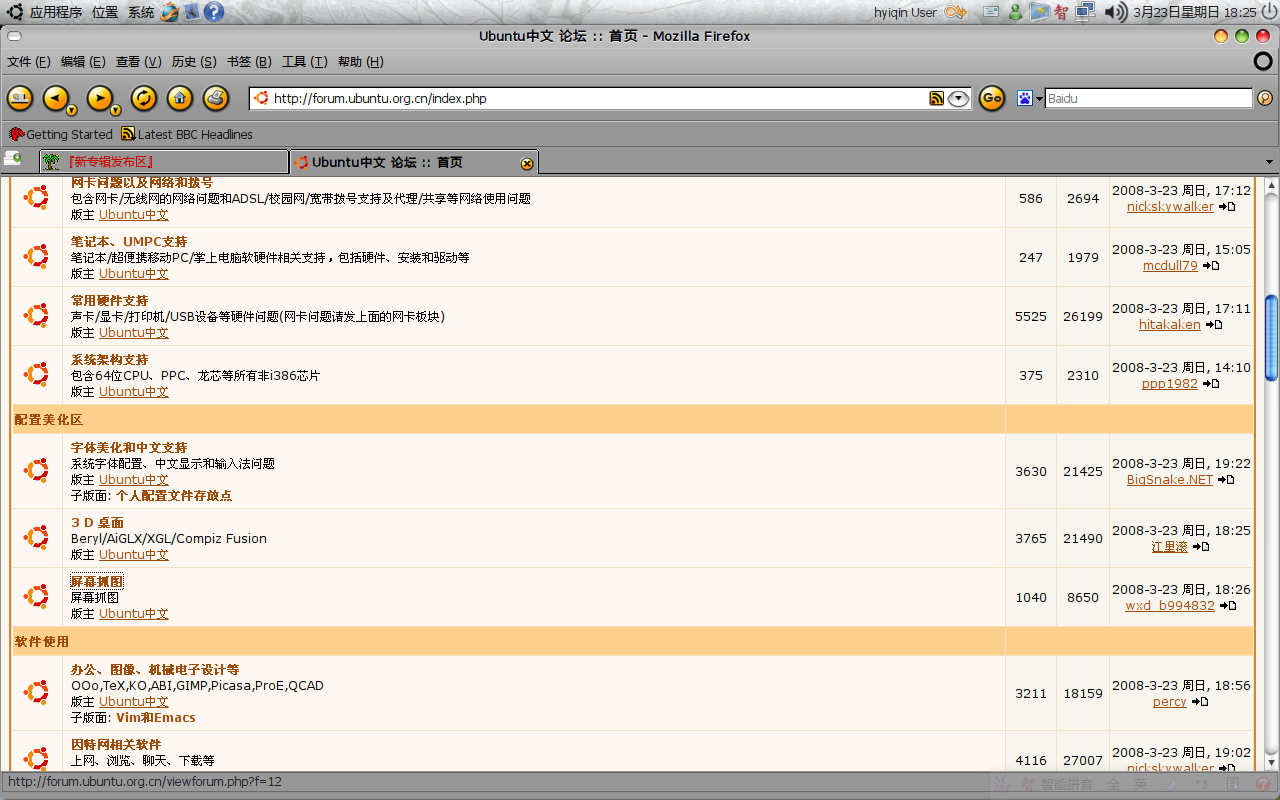Click into the Baidu search field
The width and height of the screenshot is (1280, 800).
tap(1148, 98)
